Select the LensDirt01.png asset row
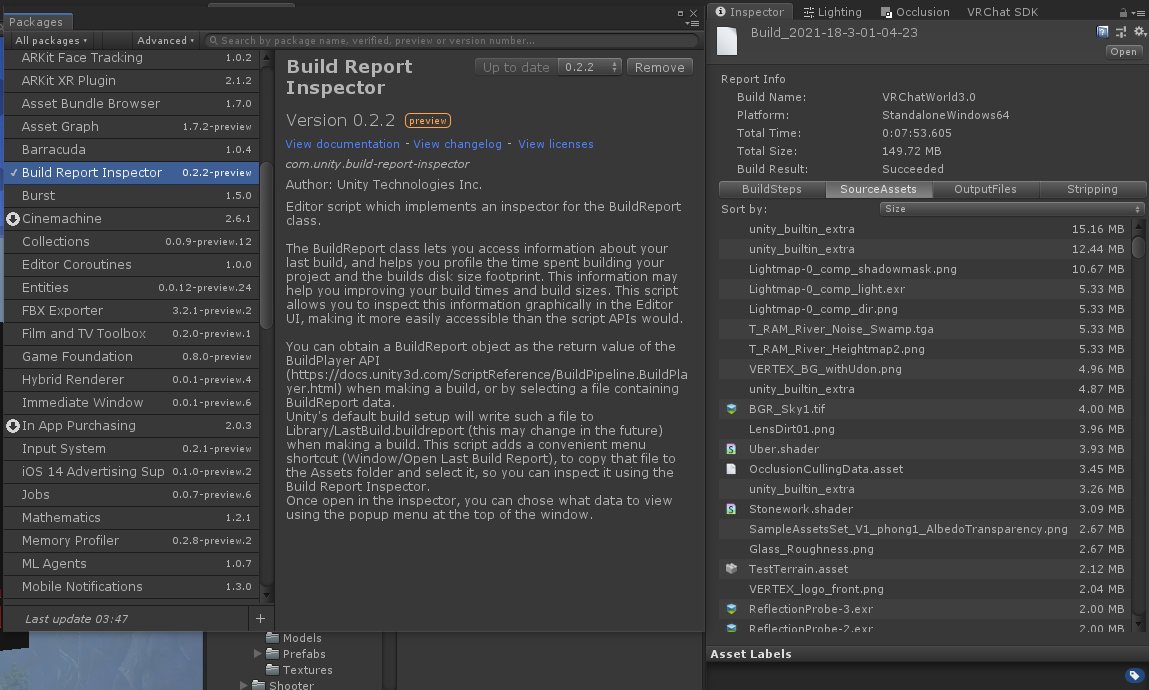 (x=925, y=429)
